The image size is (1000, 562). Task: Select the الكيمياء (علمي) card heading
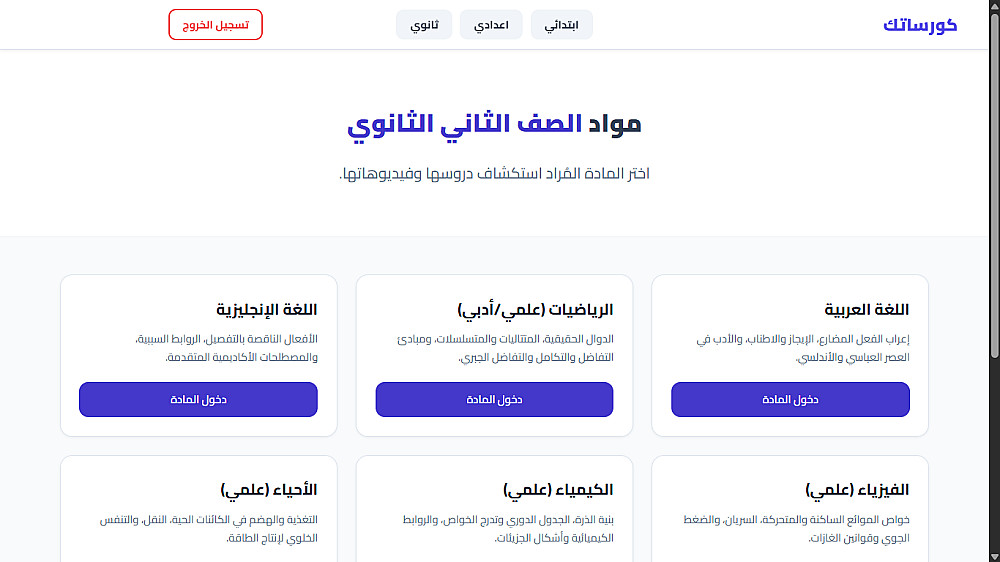tap(558, 490)
